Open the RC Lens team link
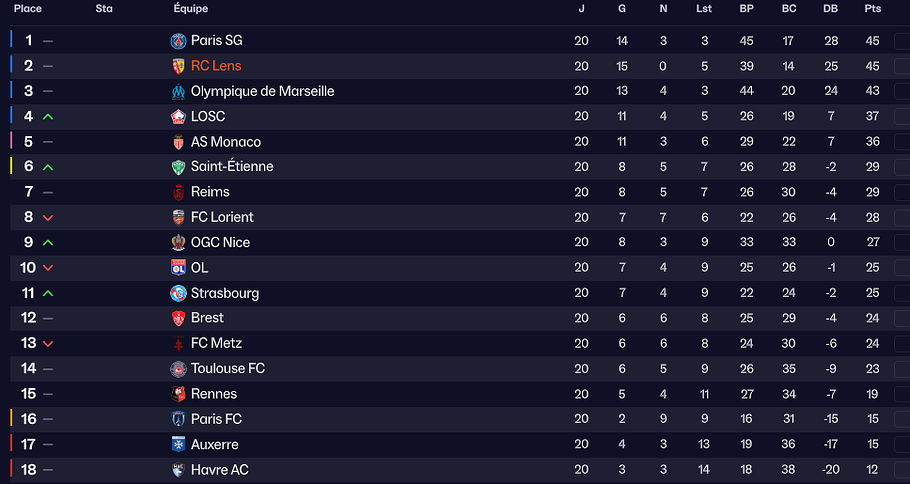This screenshot has height=484, width=910. pos(216,66)
